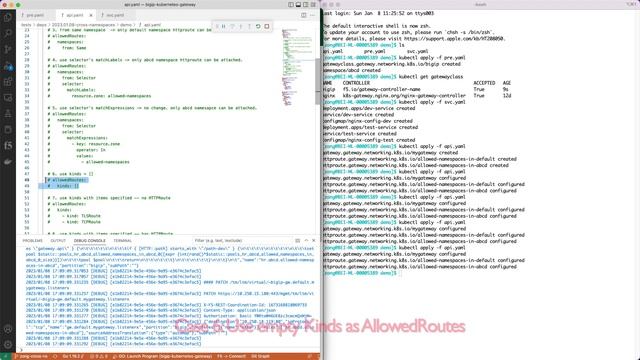Maximize the bottom panel with the chevron

click(x=306, y=241)
